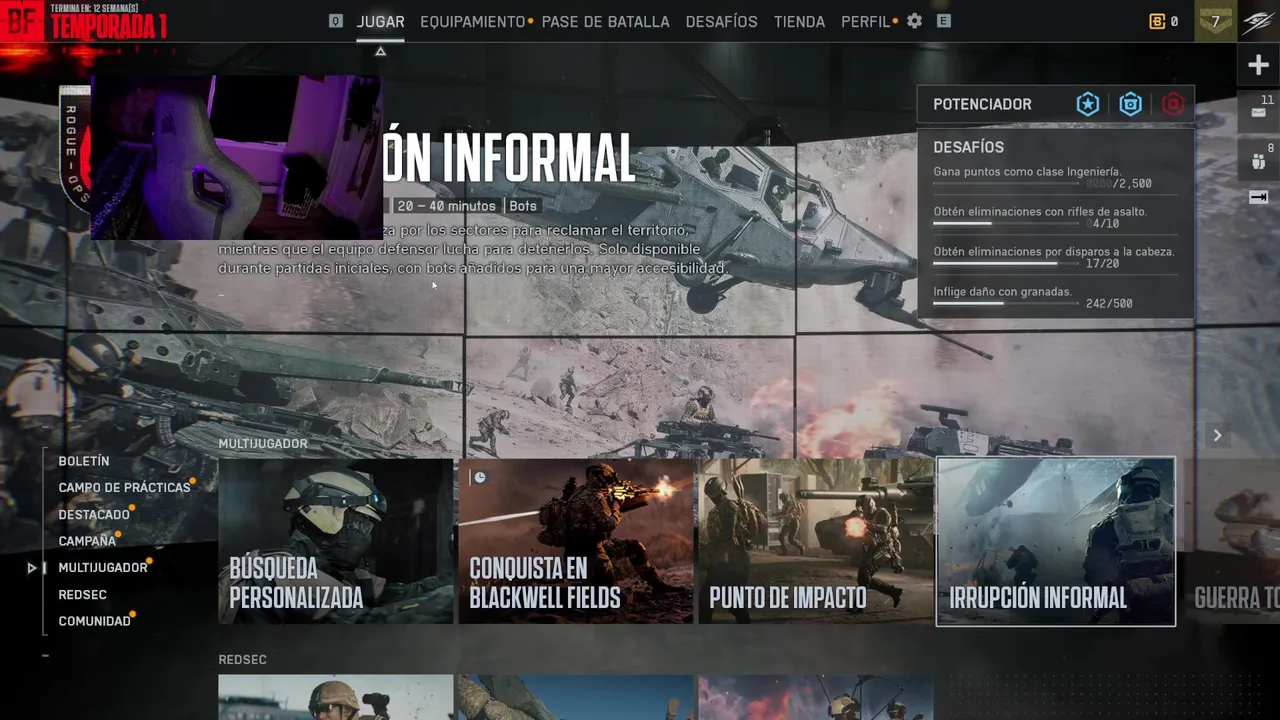Screen dimensions: 1280x720
Task: Open the Búsqueda Personalizada mode card
Action: [335, 541]
